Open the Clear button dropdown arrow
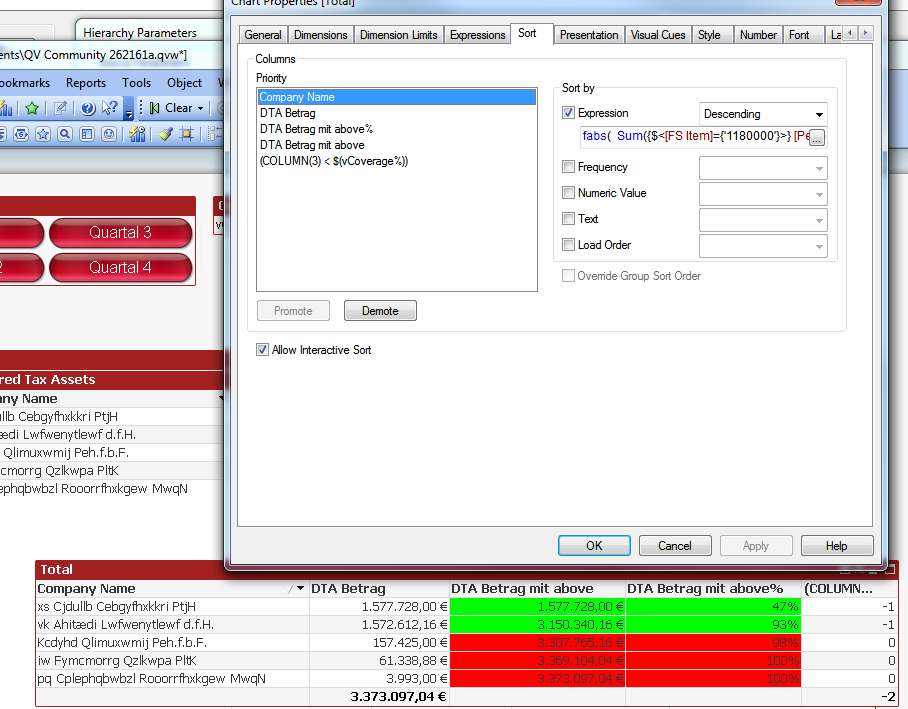 200,108
